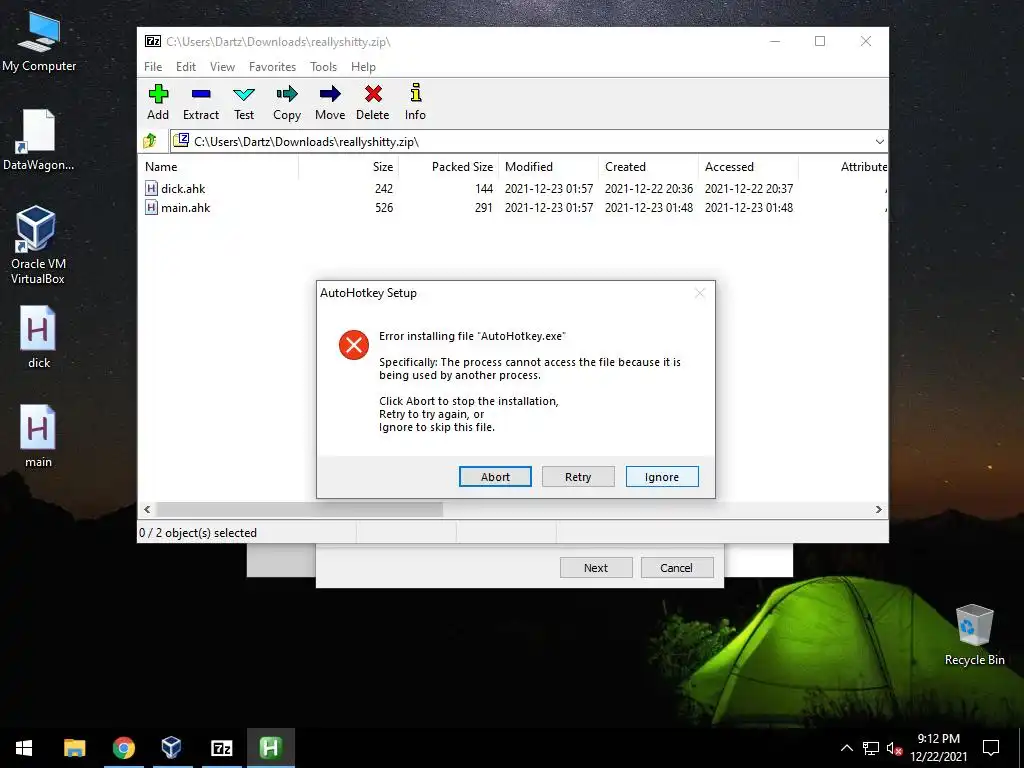Viewport: 1024px width, 768px height.
Task: Show hidden system tray icons
Action: coord(846,748)
